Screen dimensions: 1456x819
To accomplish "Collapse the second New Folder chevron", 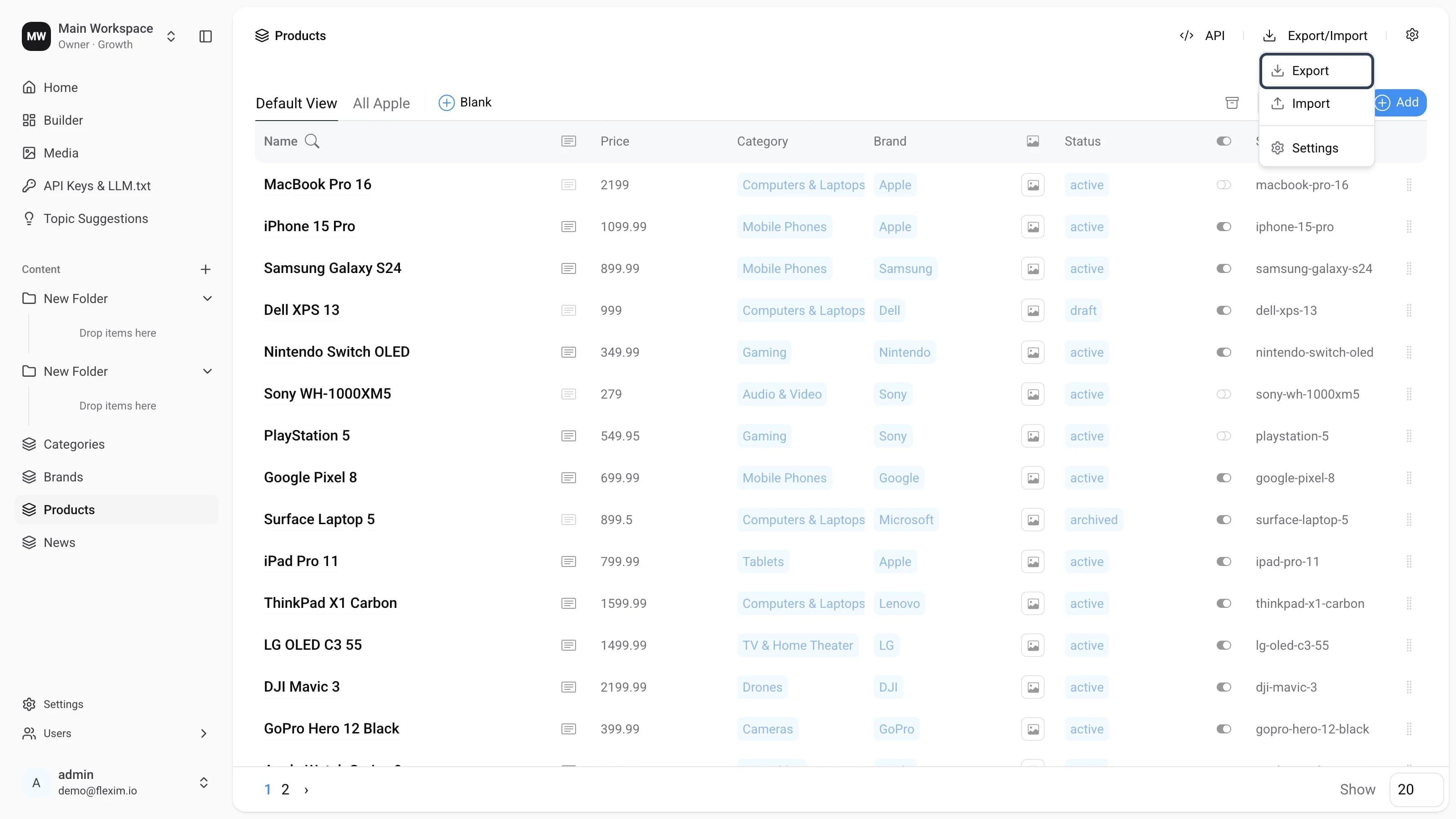I will pyautogui.click(x=207, y=371).
